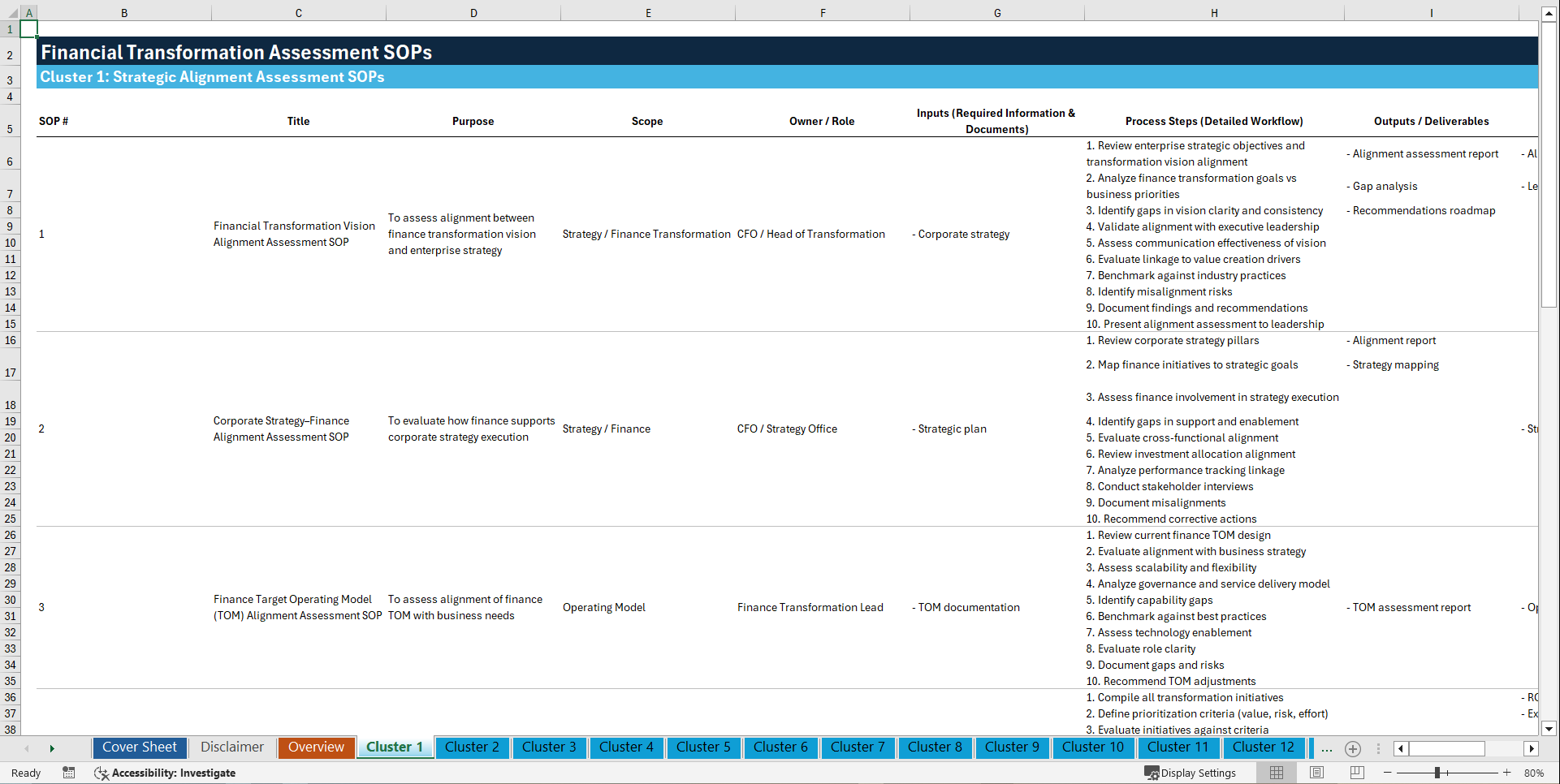
Task: Zoom in using the plus icon
Action: (1507, 773)
